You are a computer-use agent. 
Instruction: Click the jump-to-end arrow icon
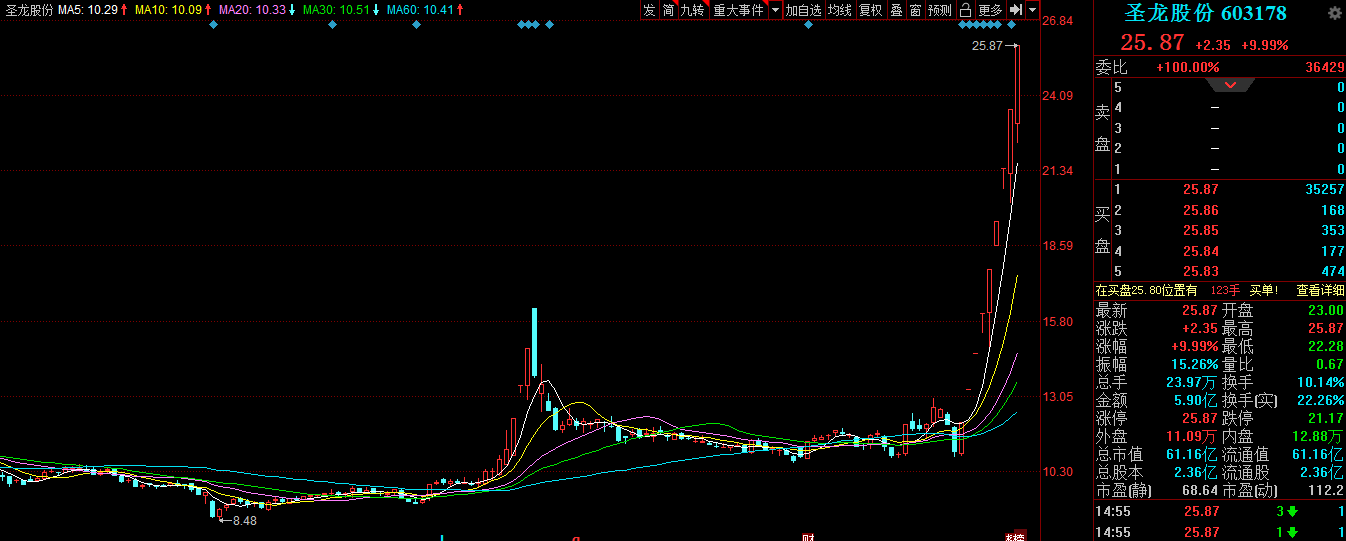(1015, 10)
